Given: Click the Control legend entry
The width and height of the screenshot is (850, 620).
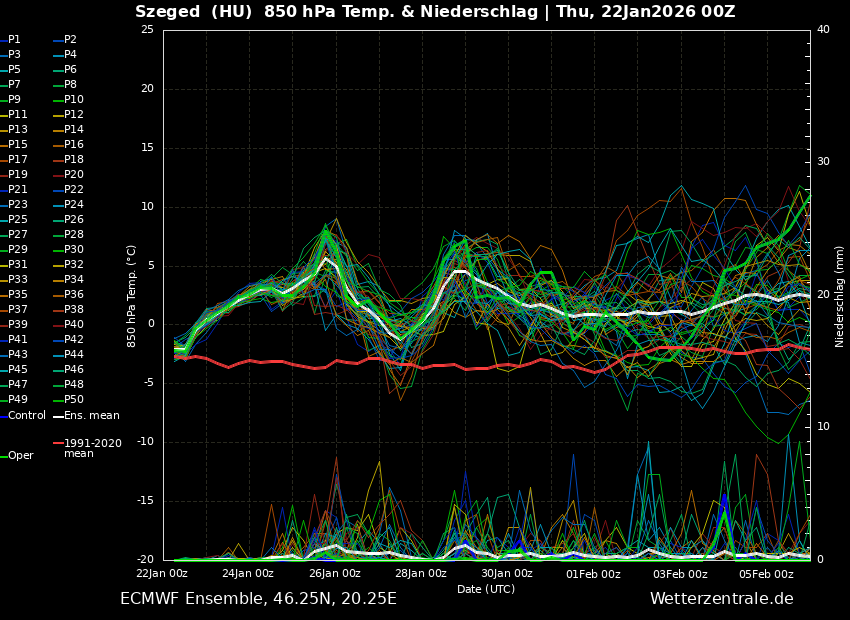Looking at the screenshot, I should click(x=27, y=415).
